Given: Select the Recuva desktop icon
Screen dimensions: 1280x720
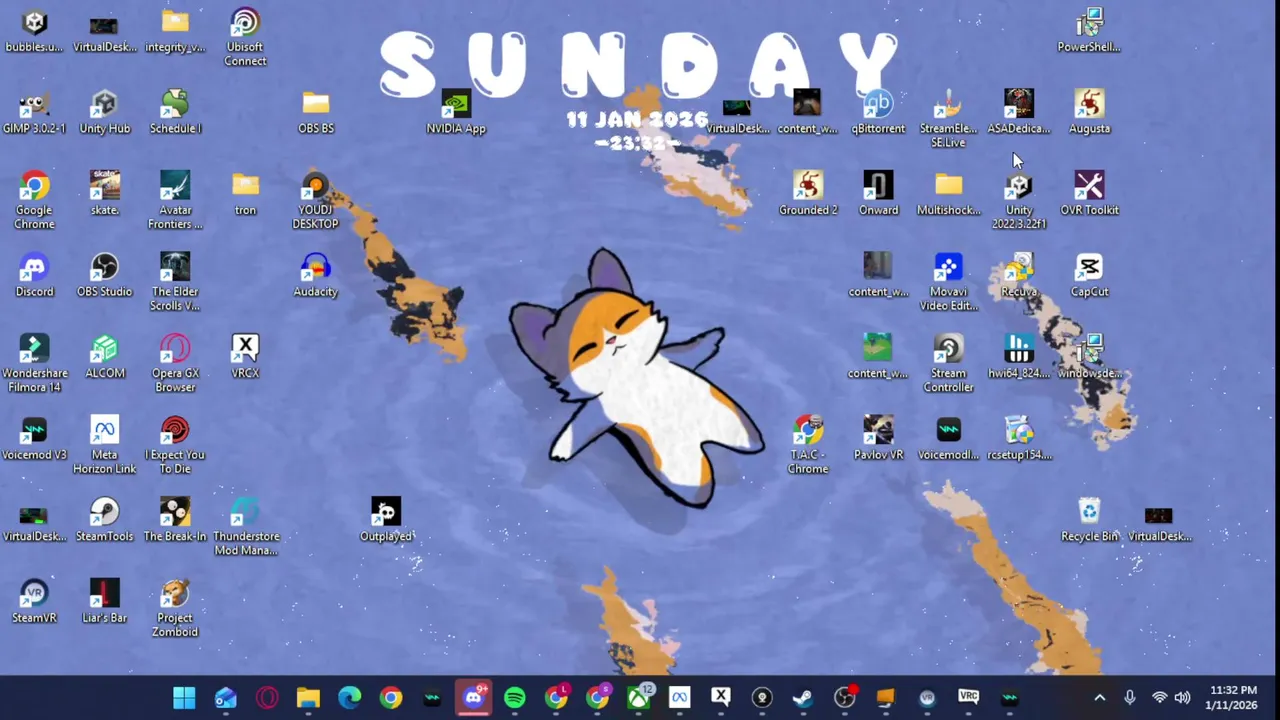Looking at the screenshot, I should [1019, 275].
